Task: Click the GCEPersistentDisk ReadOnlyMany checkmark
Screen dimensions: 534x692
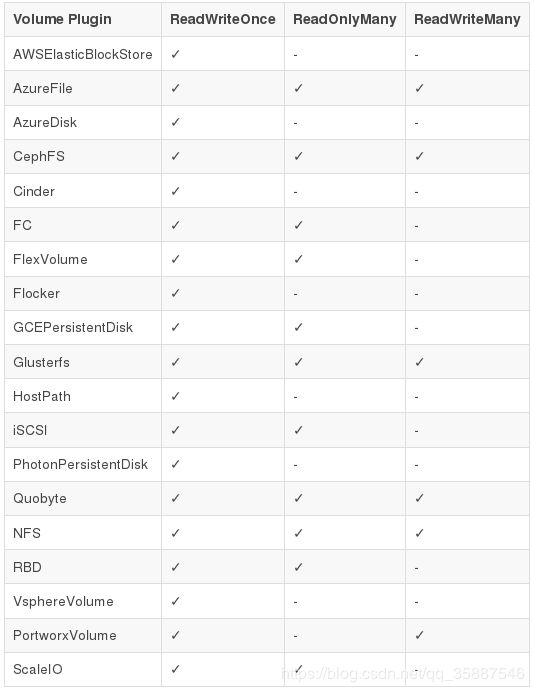Action: tap(298, 327)
